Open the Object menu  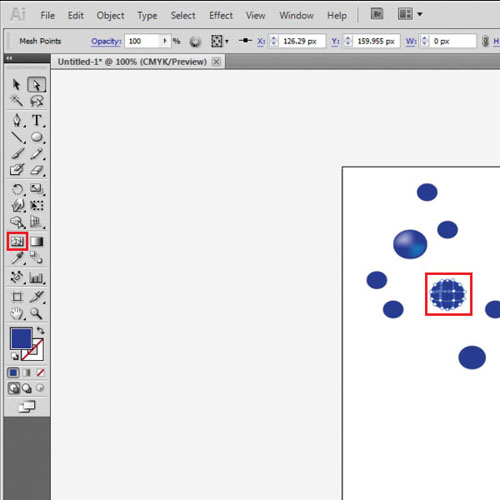110,15
